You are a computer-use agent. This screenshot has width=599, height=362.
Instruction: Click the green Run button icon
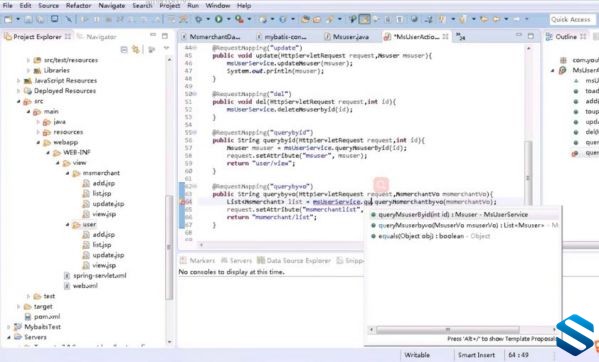point(219,19)
